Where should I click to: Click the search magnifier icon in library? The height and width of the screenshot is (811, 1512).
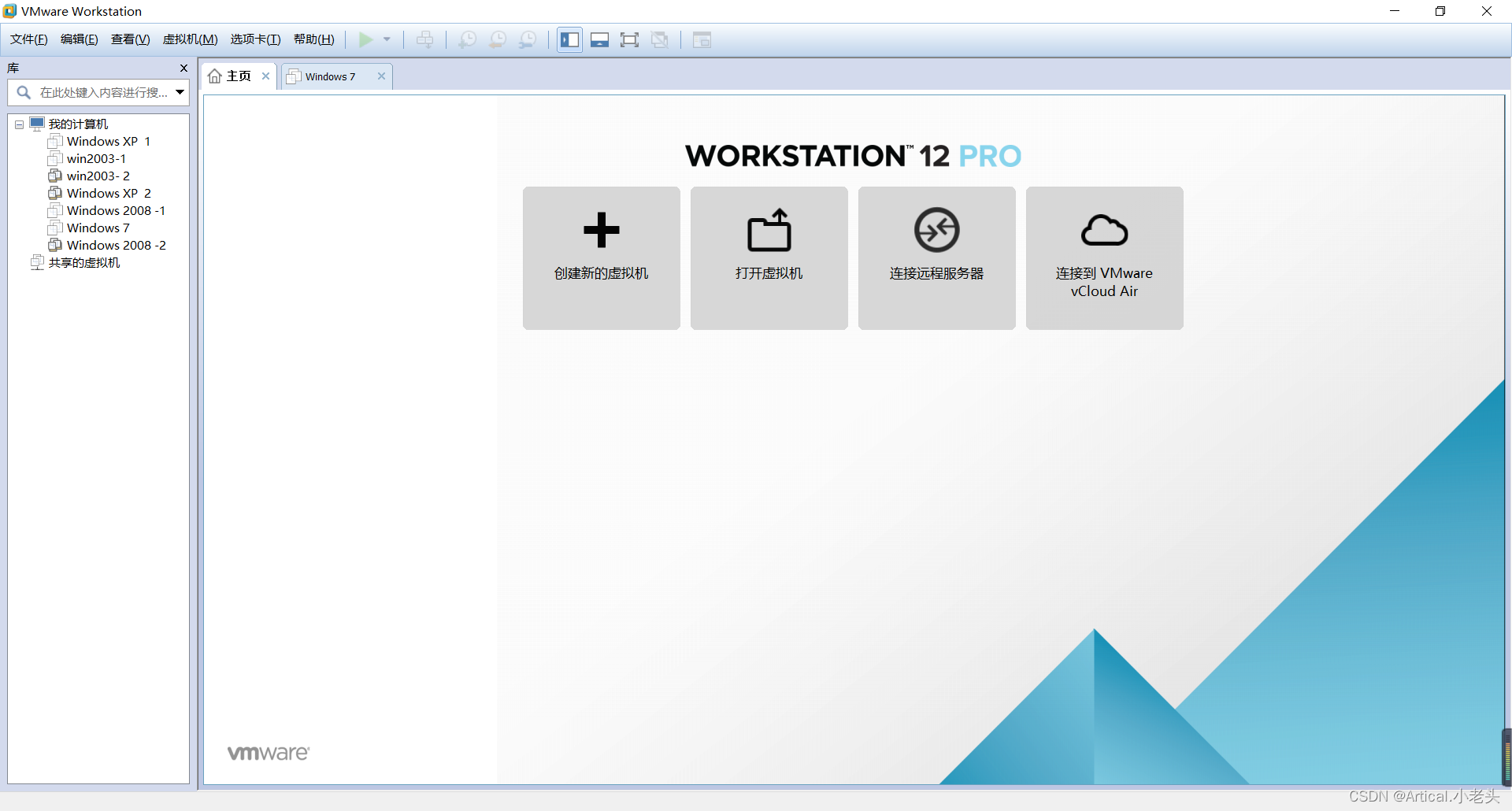coord(24,92)
